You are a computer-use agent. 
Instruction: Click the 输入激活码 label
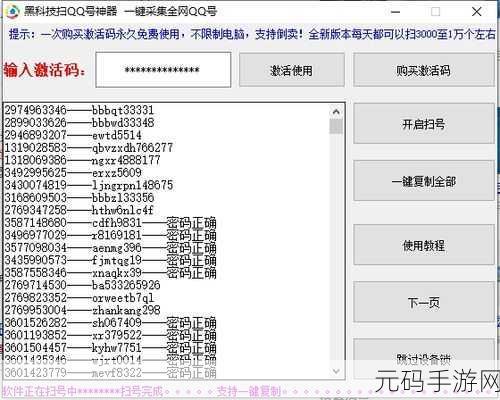44,70
